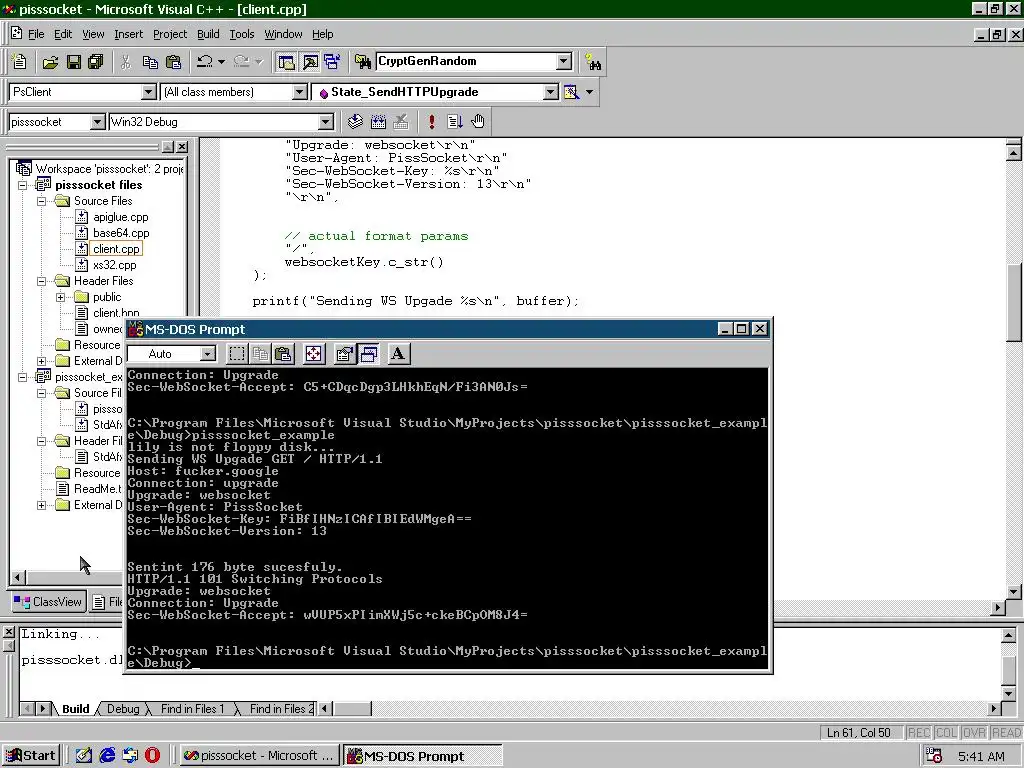This screenshot has height=768, width=1024.
Task: Click the WizardBar actions wand icon
Action: (571, 92)
